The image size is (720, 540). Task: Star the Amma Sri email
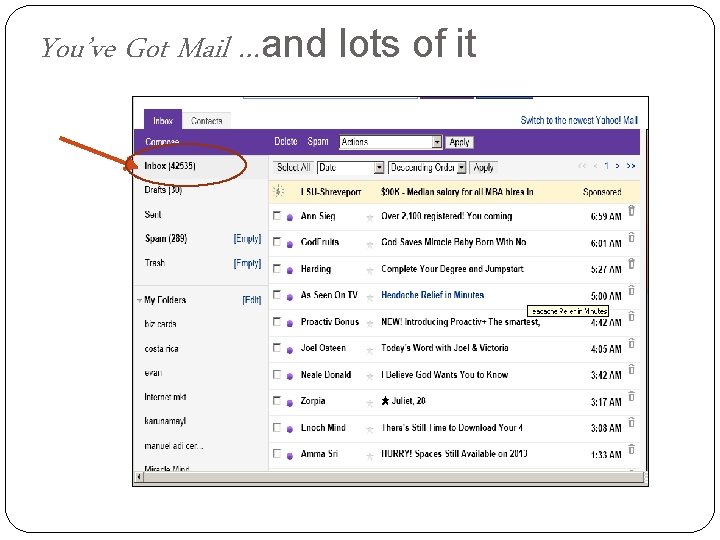370,456
